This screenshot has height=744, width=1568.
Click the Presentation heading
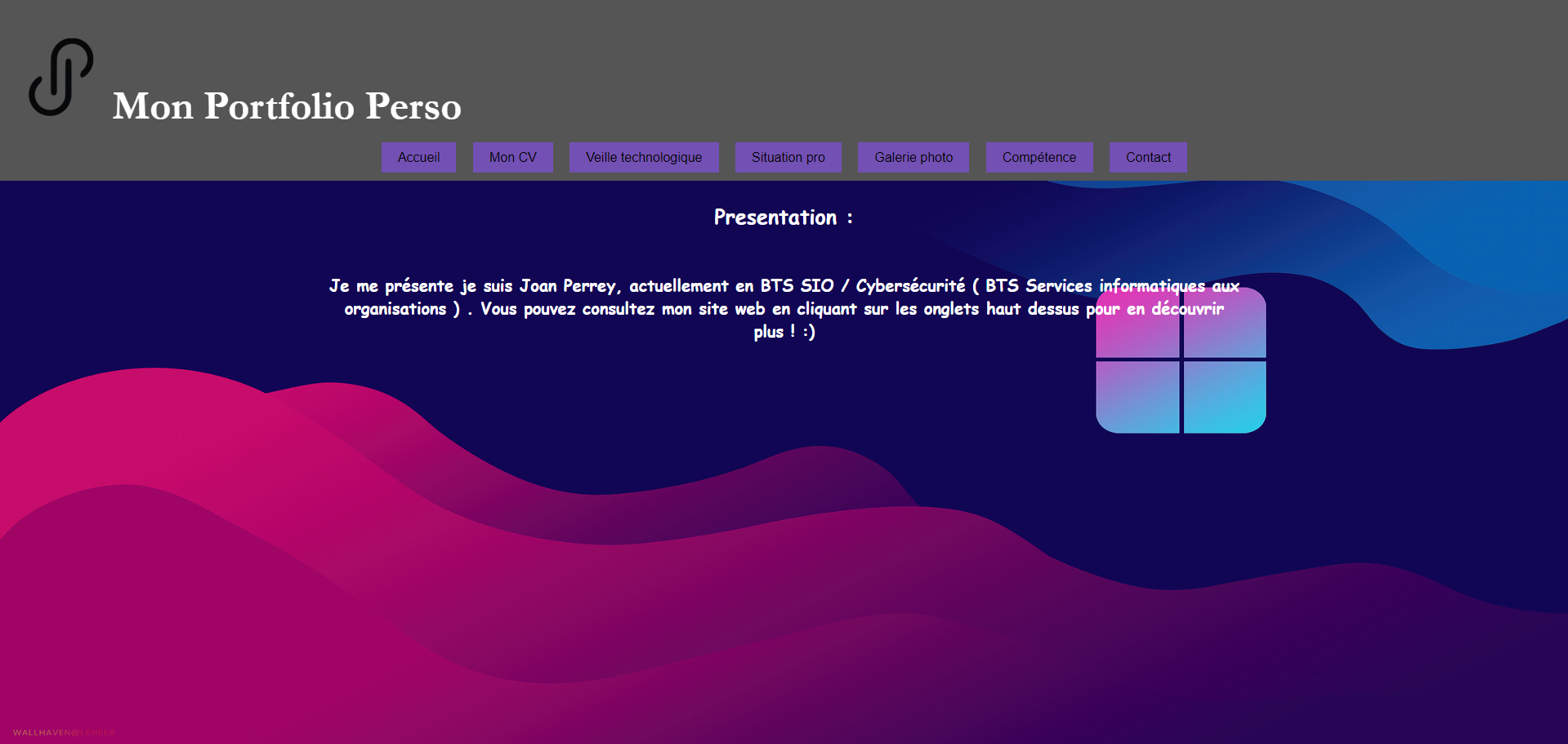click(784, 217)
